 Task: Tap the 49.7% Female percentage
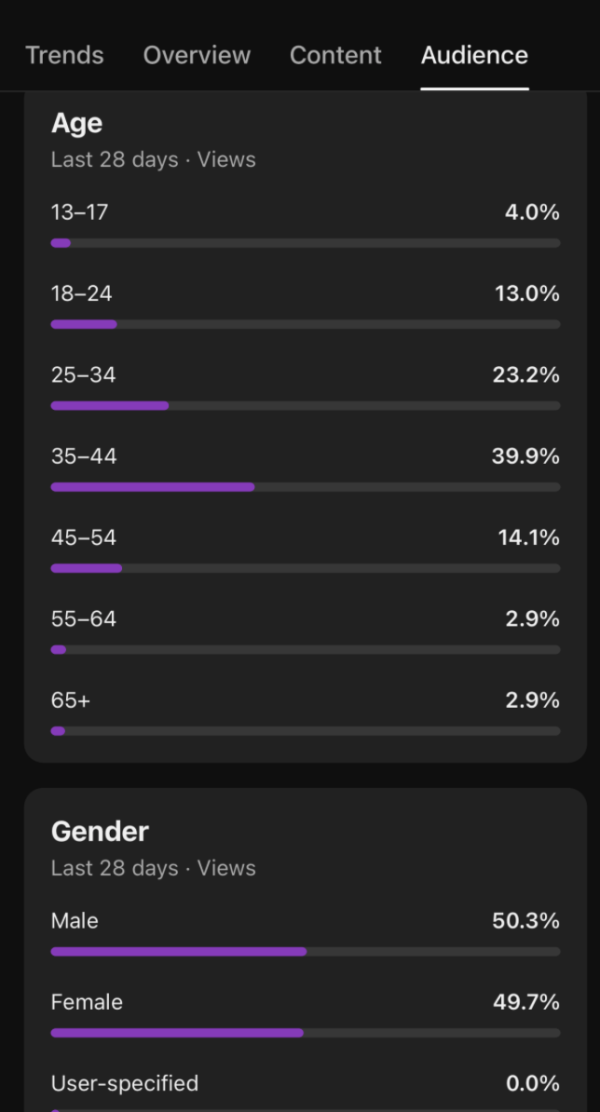(x=525, y=1002)
